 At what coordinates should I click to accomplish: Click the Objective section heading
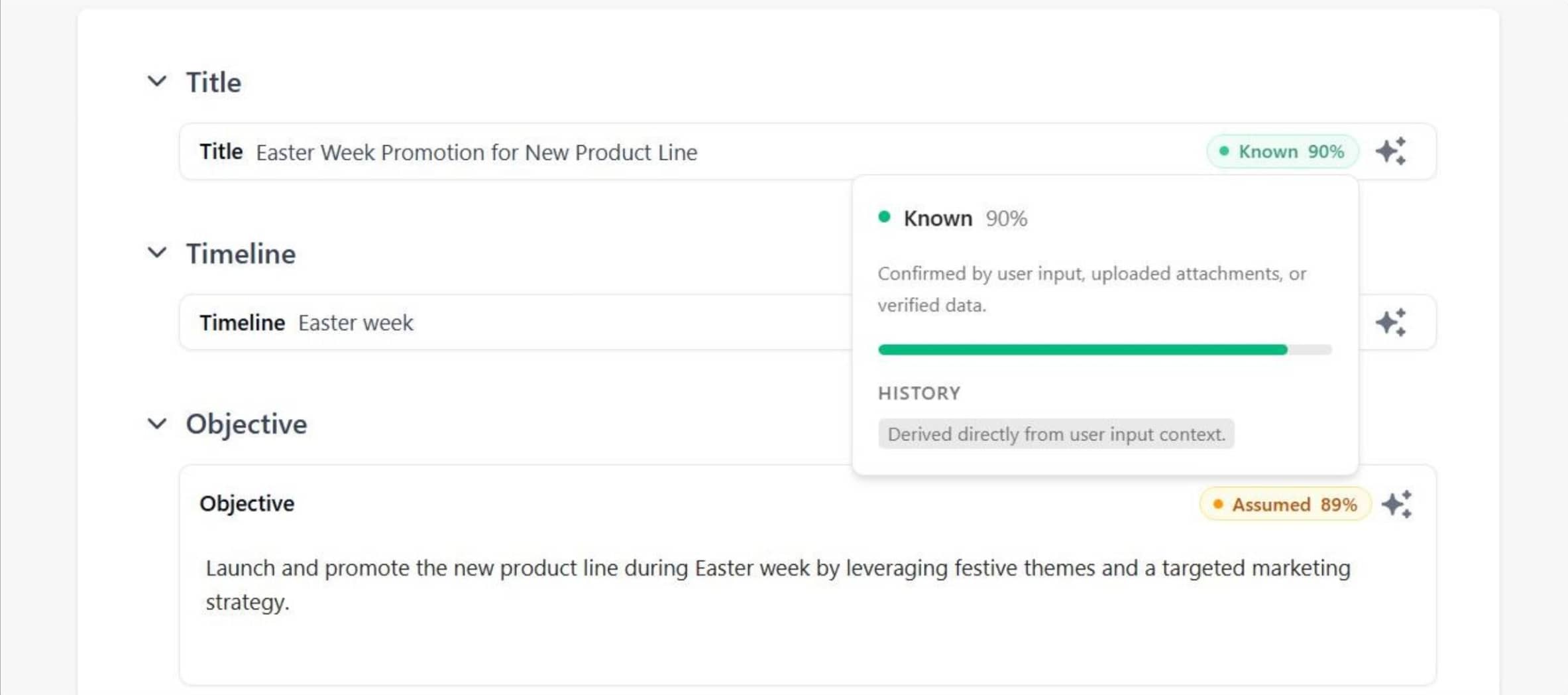click(247, 424)
